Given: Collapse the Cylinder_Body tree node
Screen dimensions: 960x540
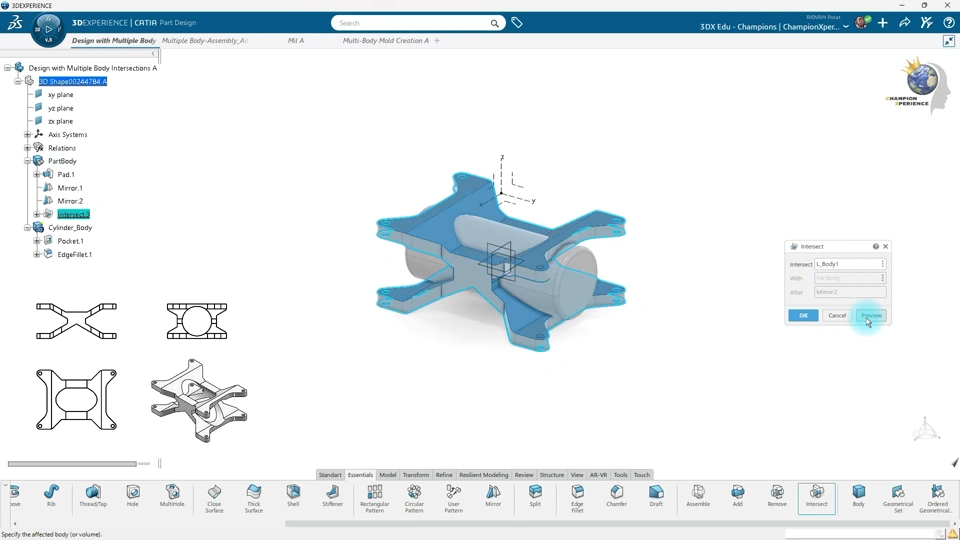Looking at the screenshot, I should click(27, 228).
